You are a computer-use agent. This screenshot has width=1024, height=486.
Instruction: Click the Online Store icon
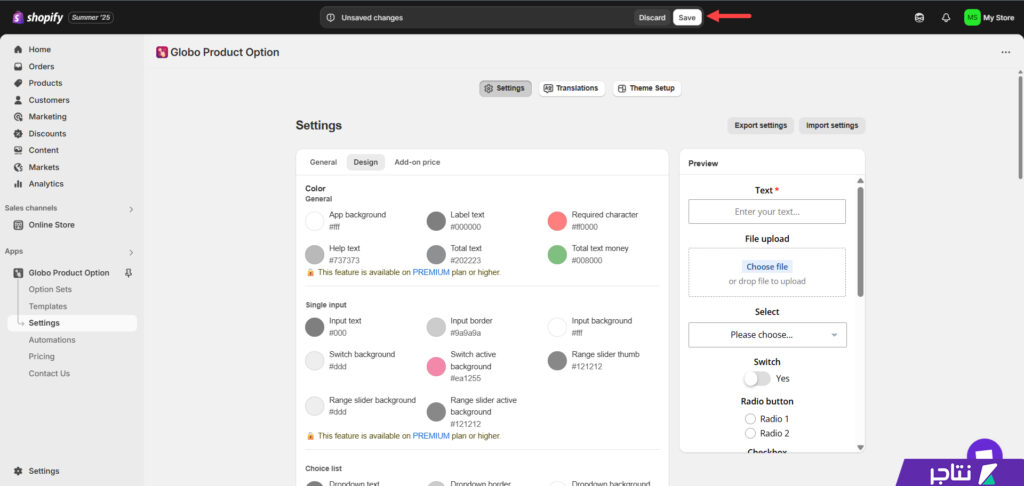point(18,225)
